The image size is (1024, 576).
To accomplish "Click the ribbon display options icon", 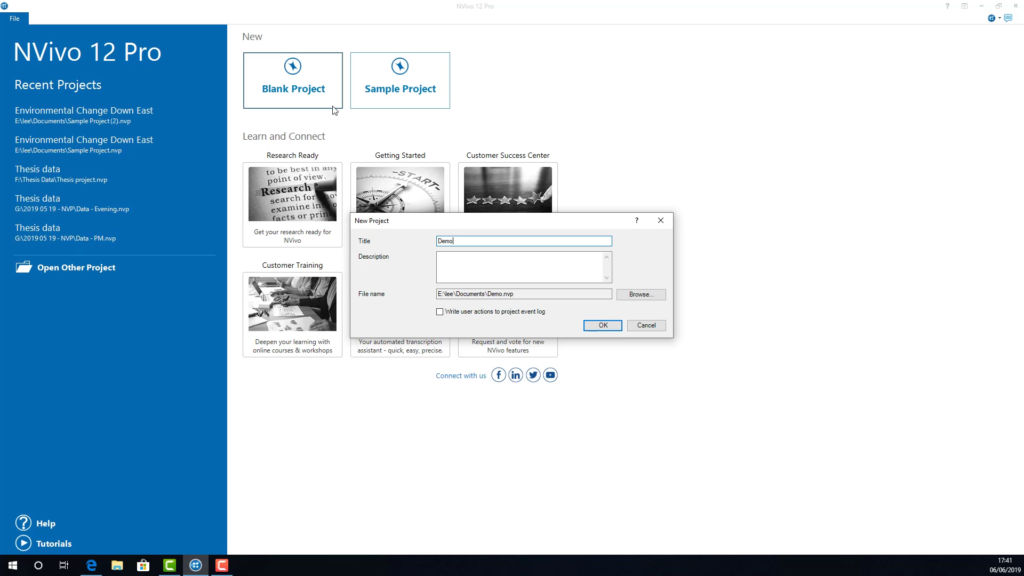I will (x=964, y=6).
